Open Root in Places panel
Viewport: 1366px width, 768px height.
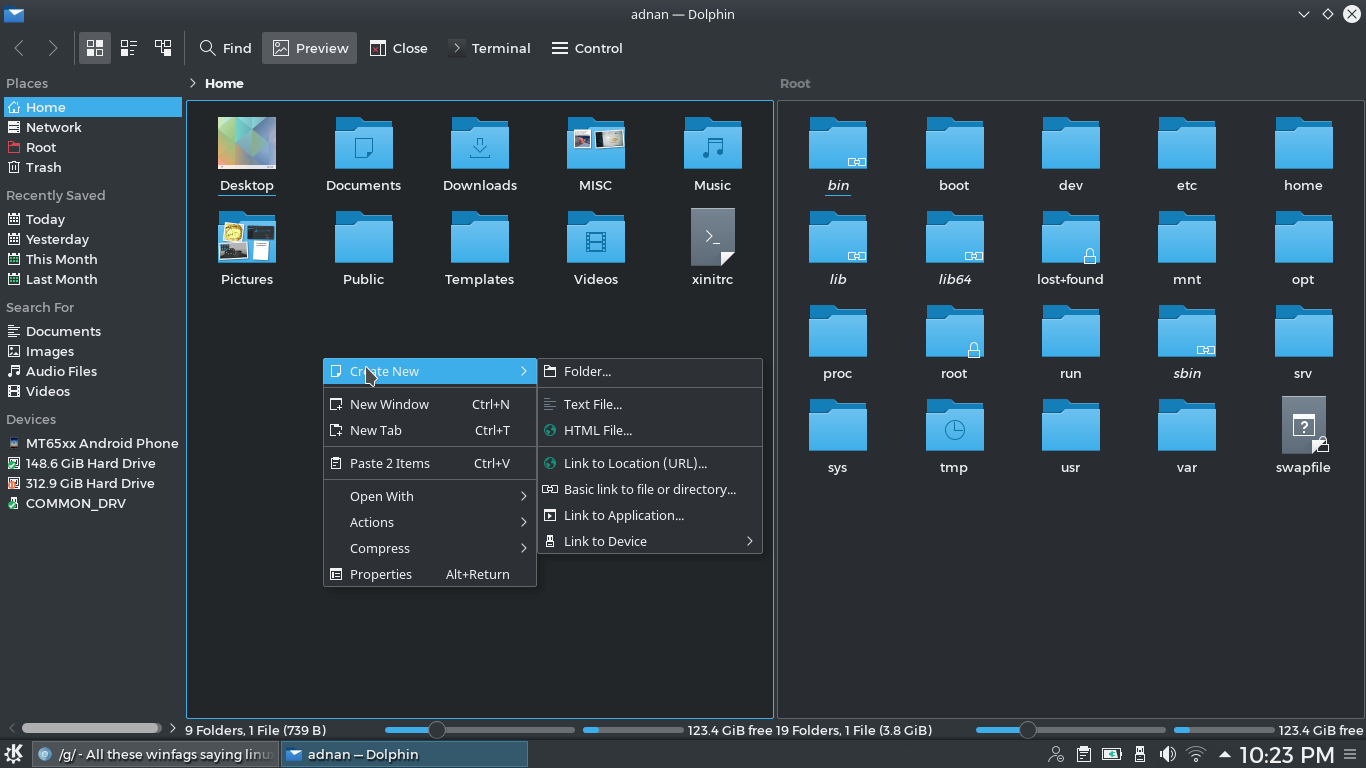pos(92,147)
